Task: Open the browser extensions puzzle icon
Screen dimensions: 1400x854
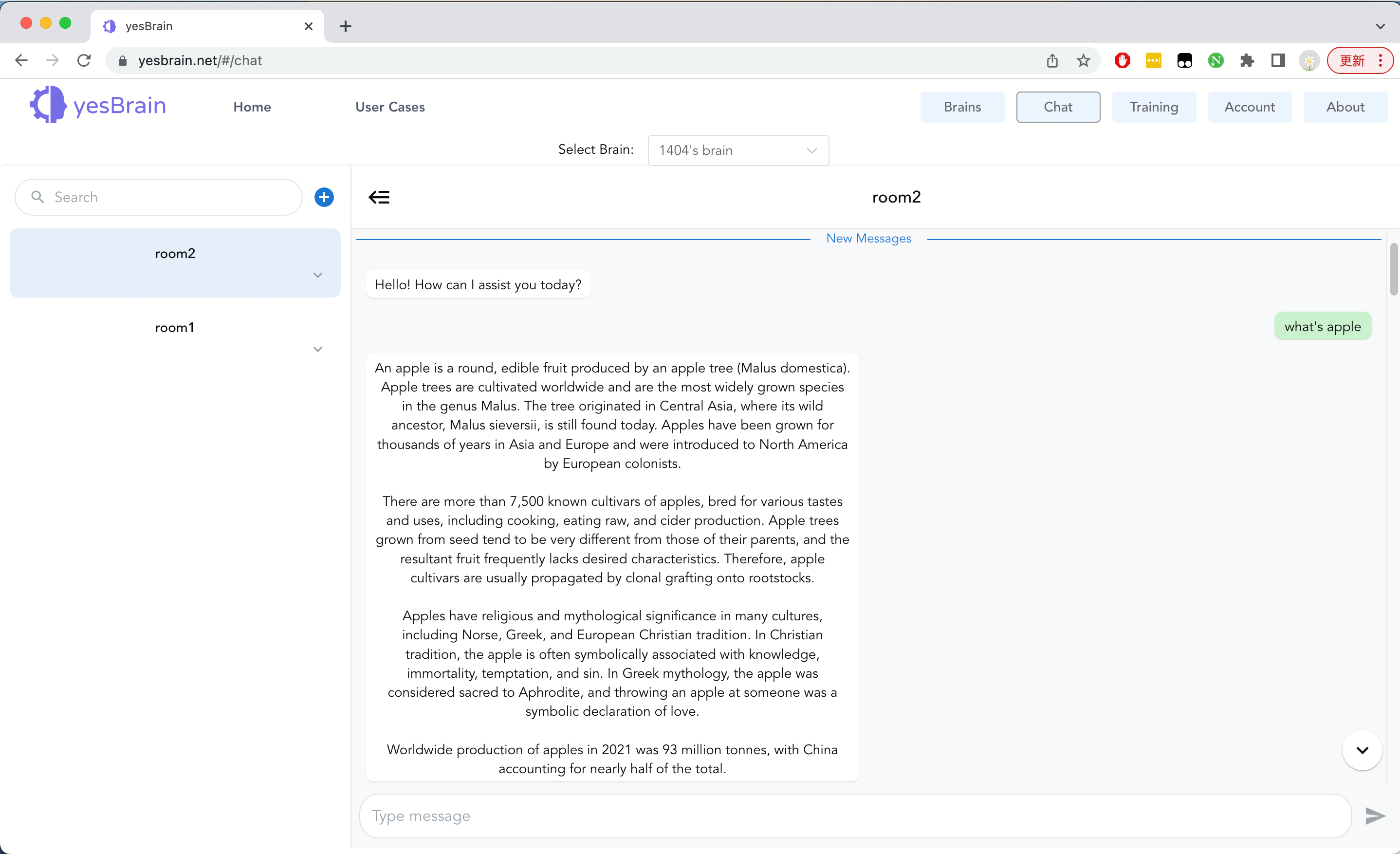Action: coord(1247,60)
